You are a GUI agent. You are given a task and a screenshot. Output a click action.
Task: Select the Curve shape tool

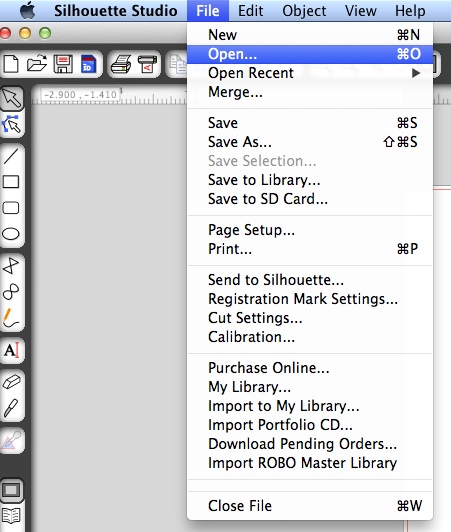pyautogui.click(x=11, y=291)
